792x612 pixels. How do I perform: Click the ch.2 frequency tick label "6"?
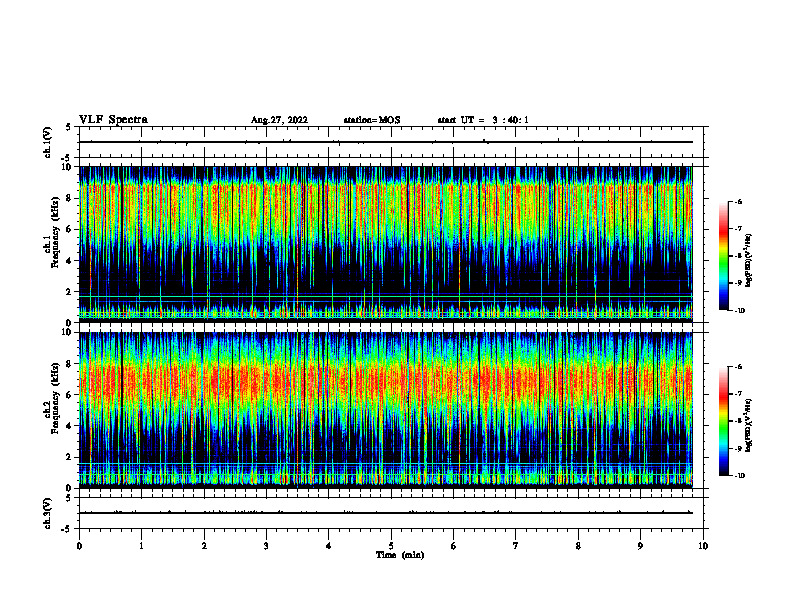point(69,395)
